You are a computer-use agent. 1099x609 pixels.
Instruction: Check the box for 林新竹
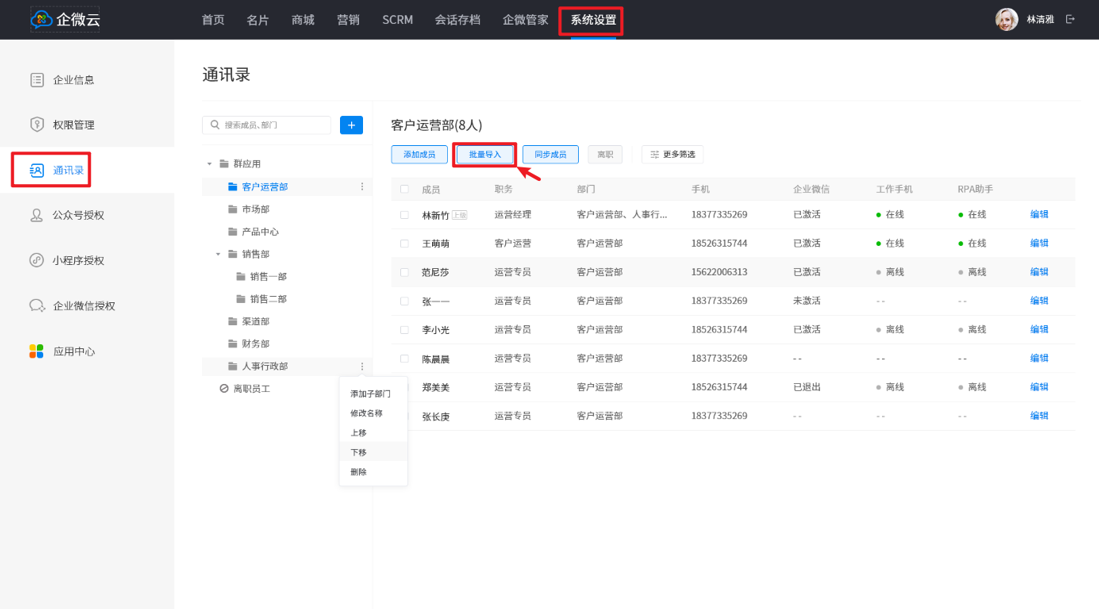[404, 215]
